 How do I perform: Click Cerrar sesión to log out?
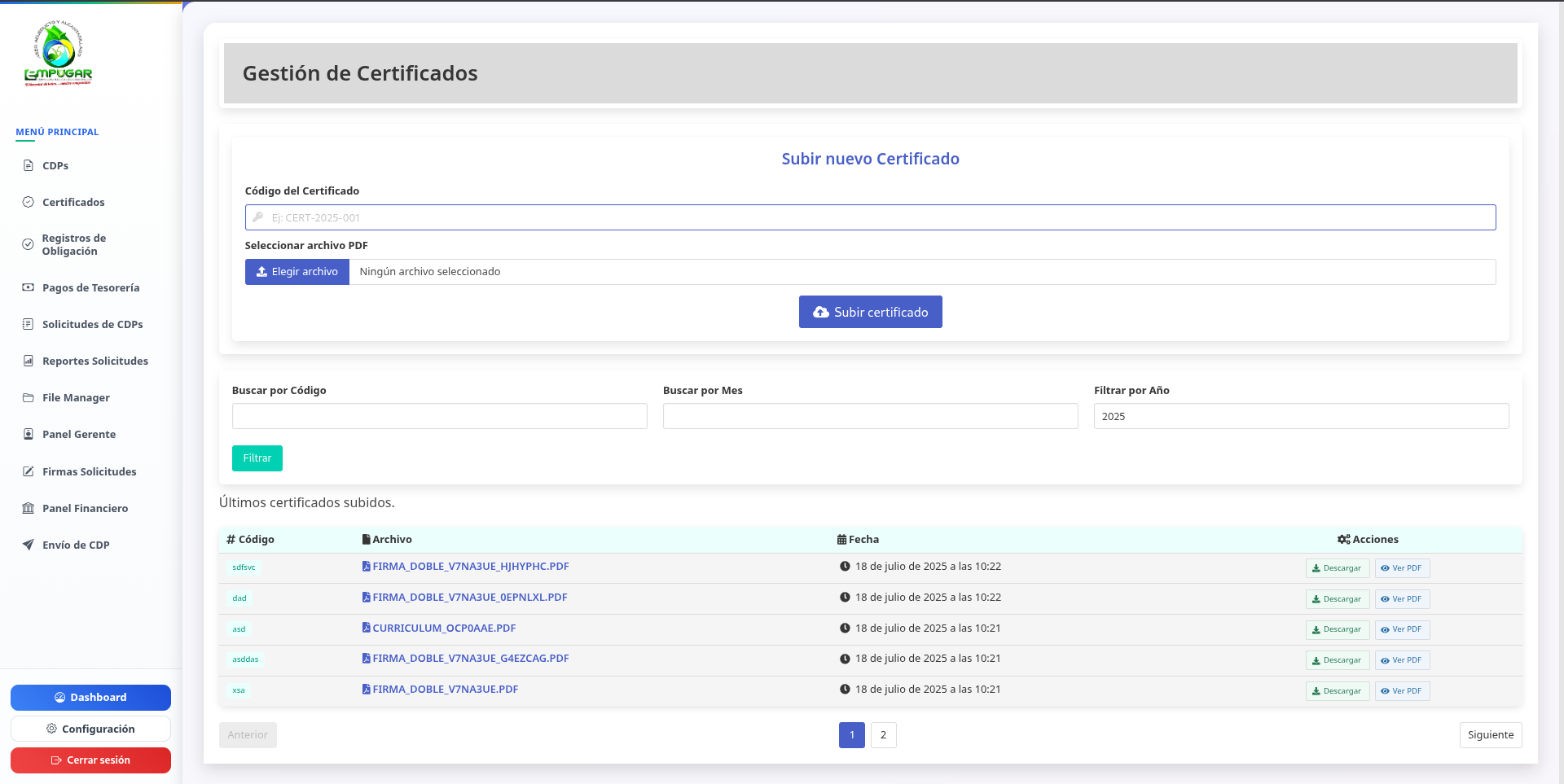(x=90, y=760)
